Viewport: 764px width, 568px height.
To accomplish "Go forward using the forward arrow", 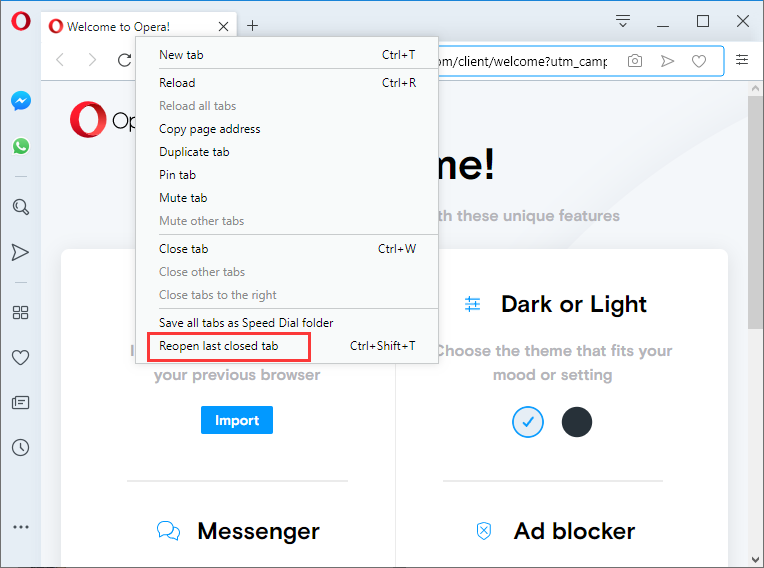I will tap(92, 60).
